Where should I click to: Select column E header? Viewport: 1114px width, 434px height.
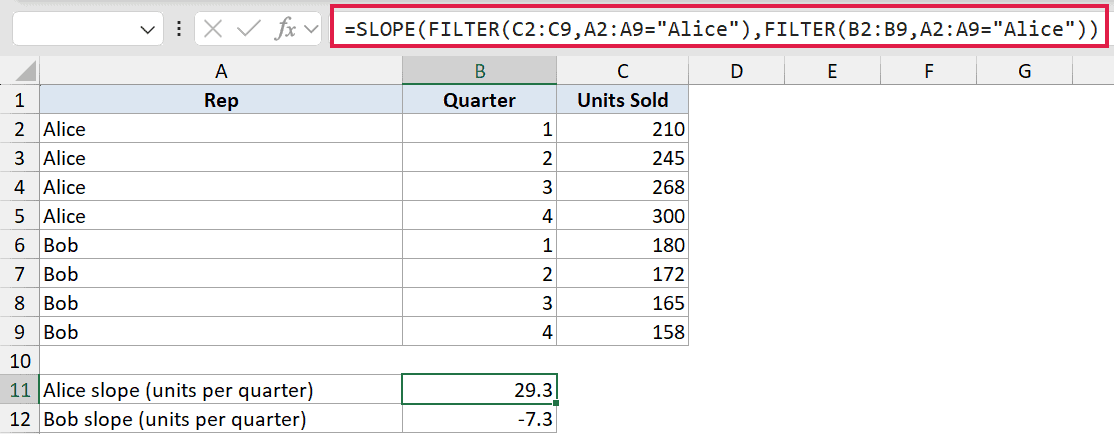pyautogui.click(x=832, y=70)
